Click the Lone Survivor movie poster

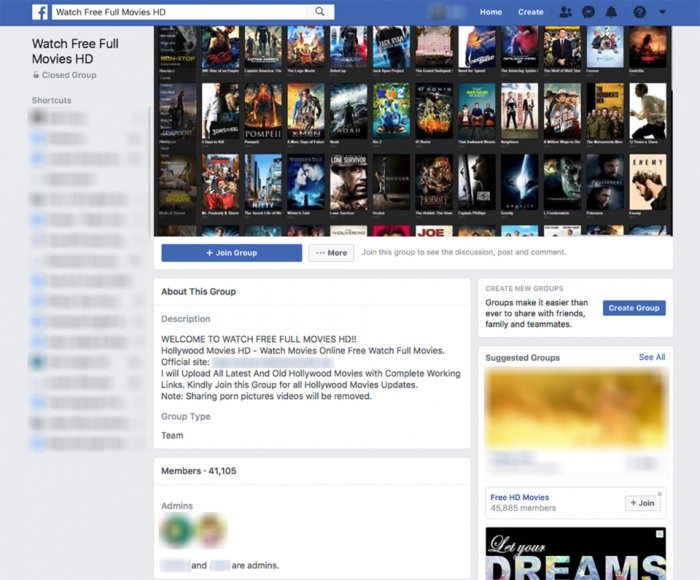[x=349, y=182]
